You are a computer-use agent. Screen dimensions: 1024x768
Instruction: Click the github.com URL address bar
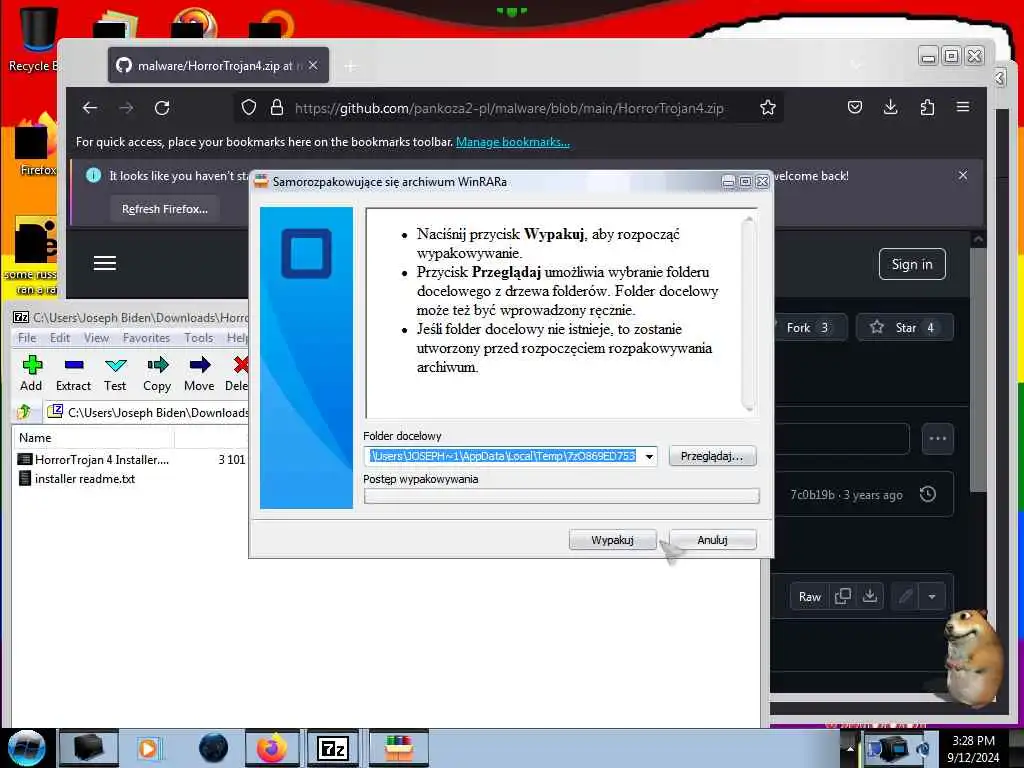[509, 108]
